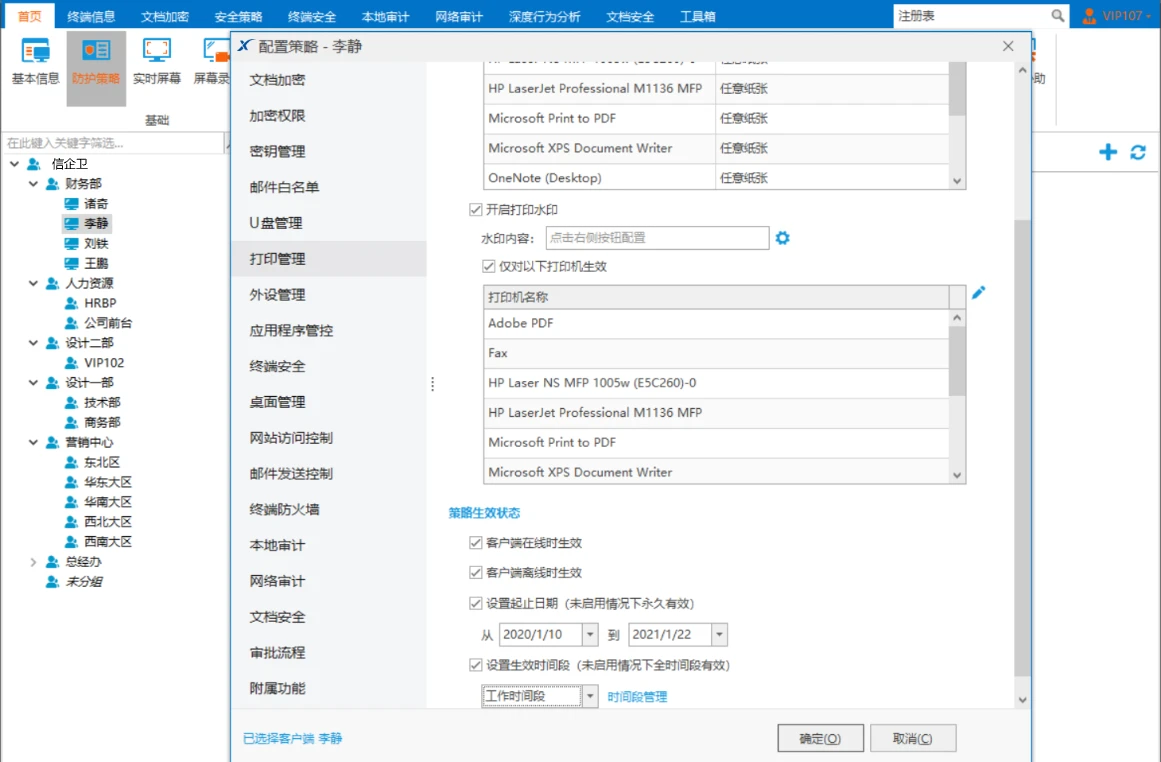Viewport: 1161px width, 762px height.
Task: Open the 文档加密 menu tab
Action: click(164, 16)
